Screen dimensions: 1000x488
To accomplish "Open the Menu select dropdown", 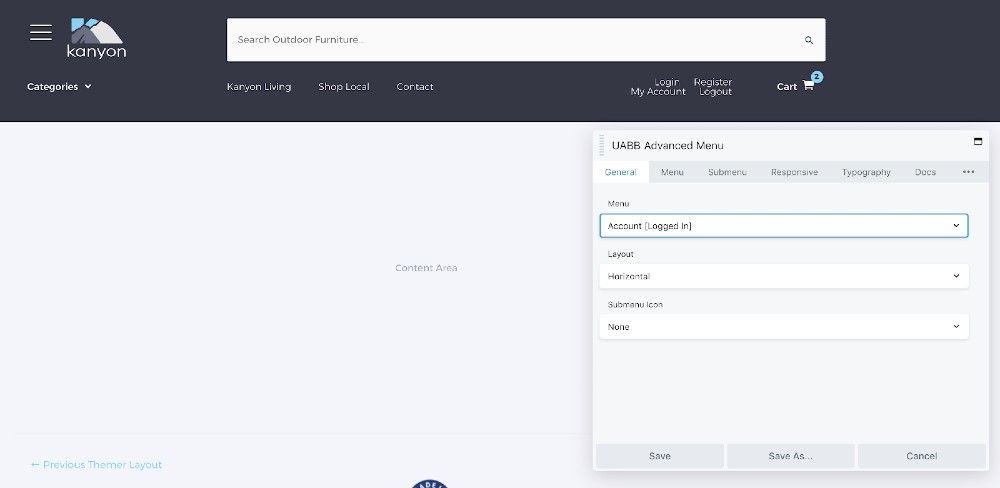I will 783,226.
